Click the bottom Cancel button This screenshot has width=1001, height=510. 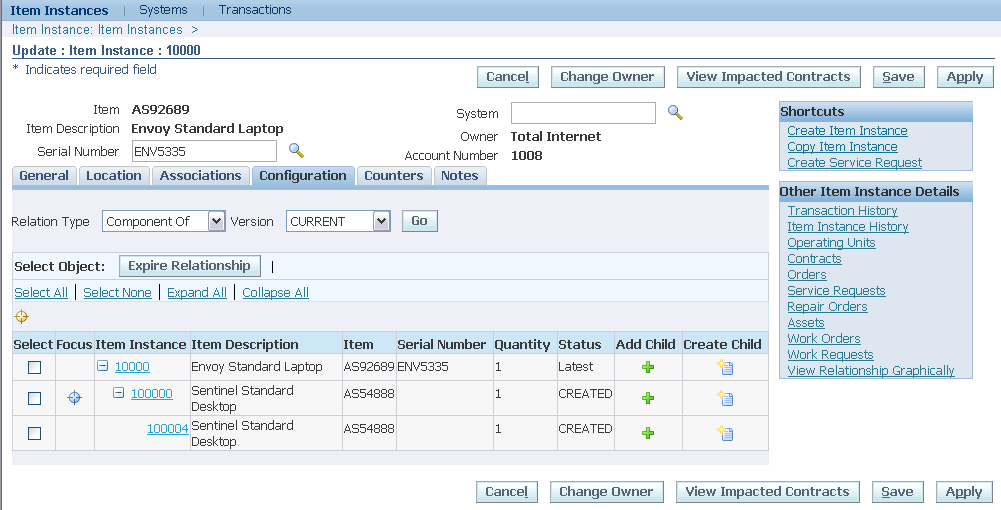click(507, 491)
